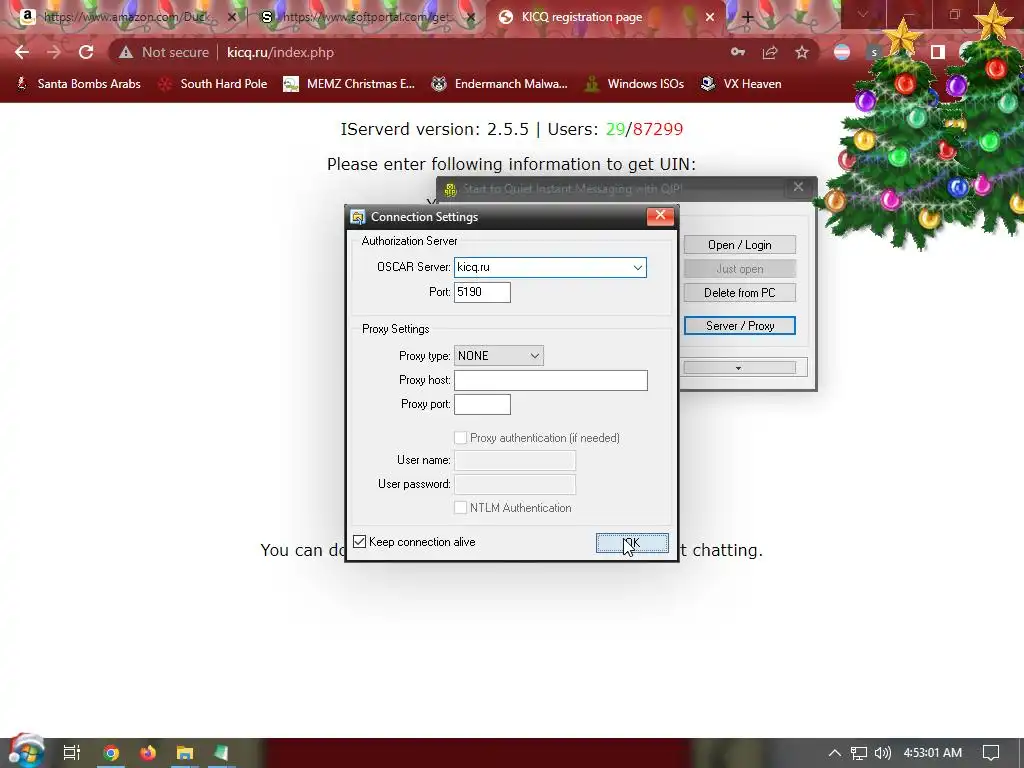Open the striped flag extension icon
This screenshot has height=768, width=1024.
click(x=842, y=52)
